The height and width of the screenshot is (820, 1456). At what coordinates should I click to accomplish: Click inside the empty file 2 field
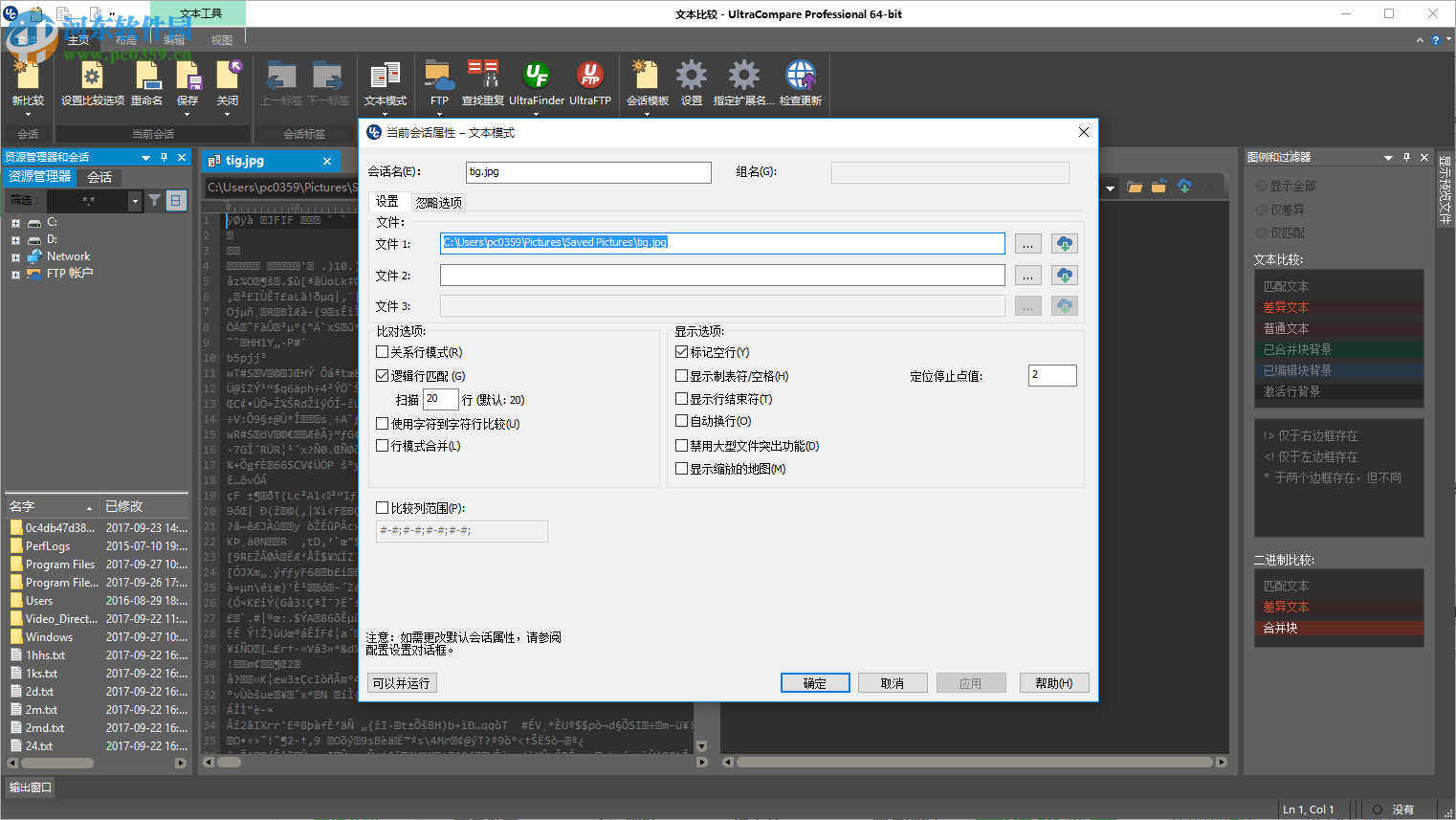pyautogui.click(x=721, y=275)
